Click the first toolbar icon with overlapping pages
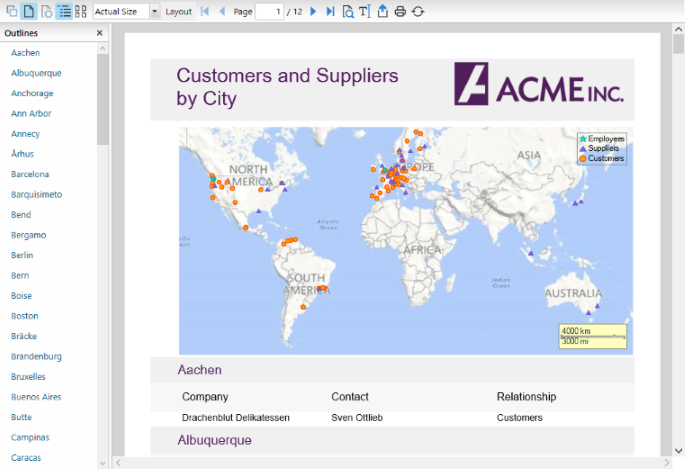This screenshot has width=685, height=469. pos(10,11)
